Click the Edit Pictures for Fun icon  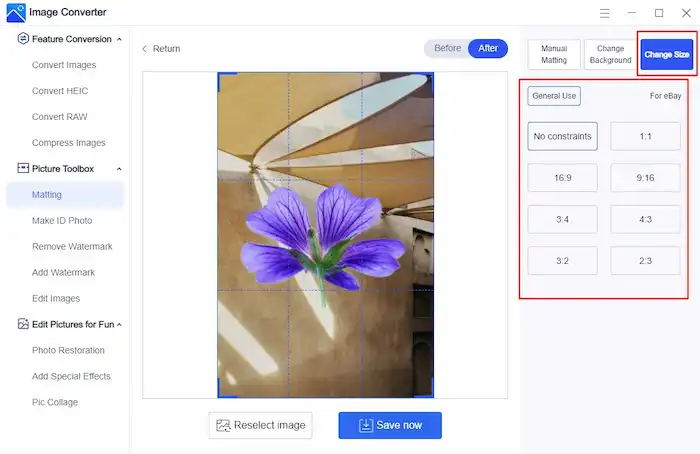[x=23, y=324]
